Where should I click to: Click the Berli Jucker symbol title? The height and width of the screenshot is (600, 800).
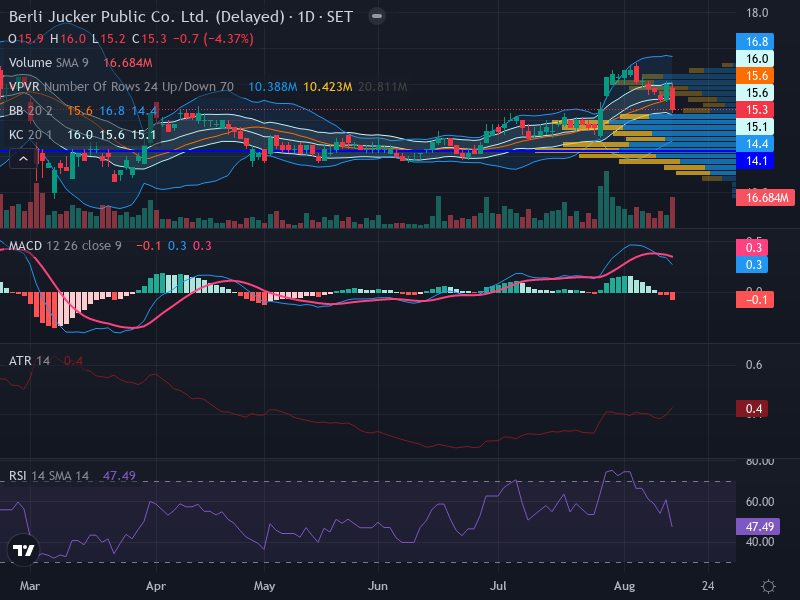click(x=181, y=17)
